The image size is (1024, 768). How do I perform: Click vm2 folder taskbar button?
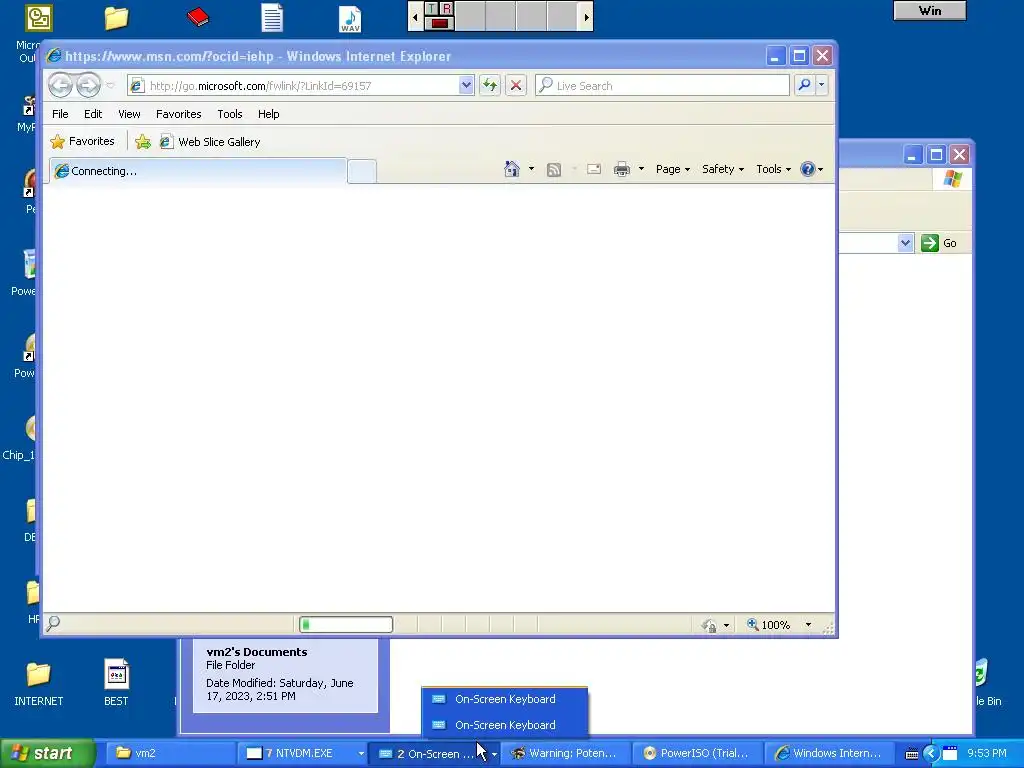[169, 753]
